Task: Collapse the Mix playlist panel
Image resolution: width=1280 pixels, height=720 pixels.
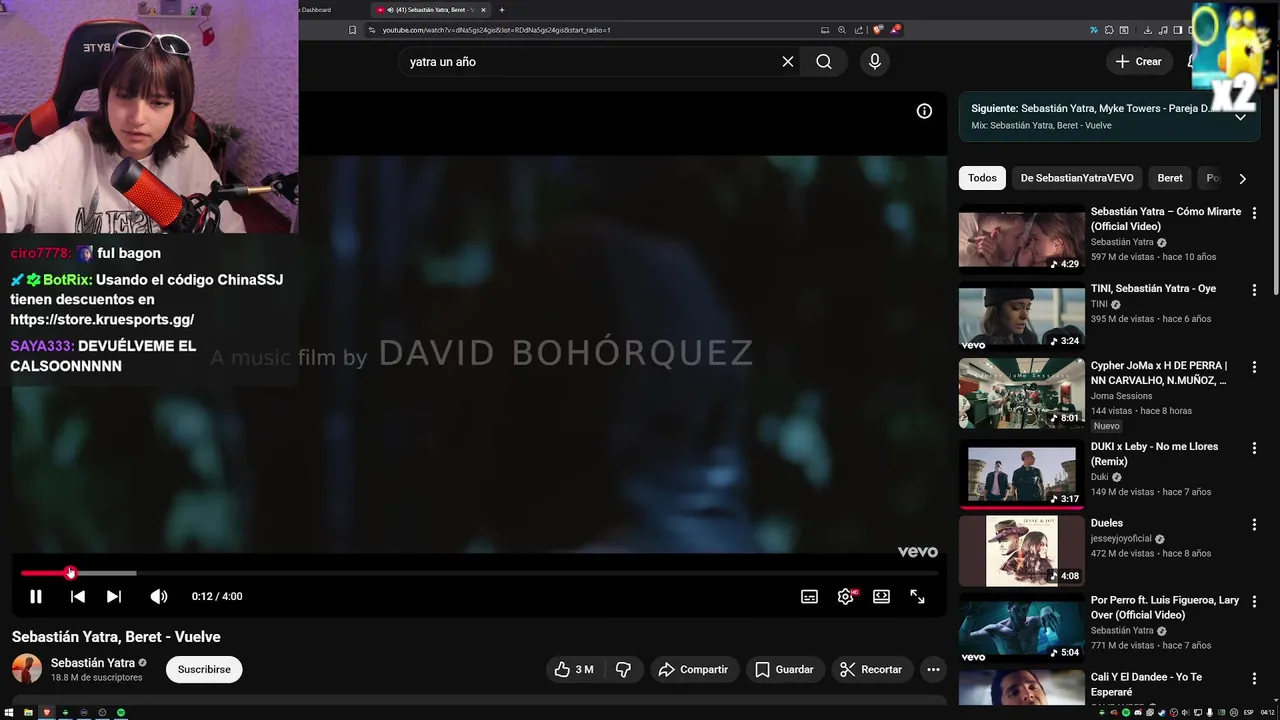Action: 1240,117
